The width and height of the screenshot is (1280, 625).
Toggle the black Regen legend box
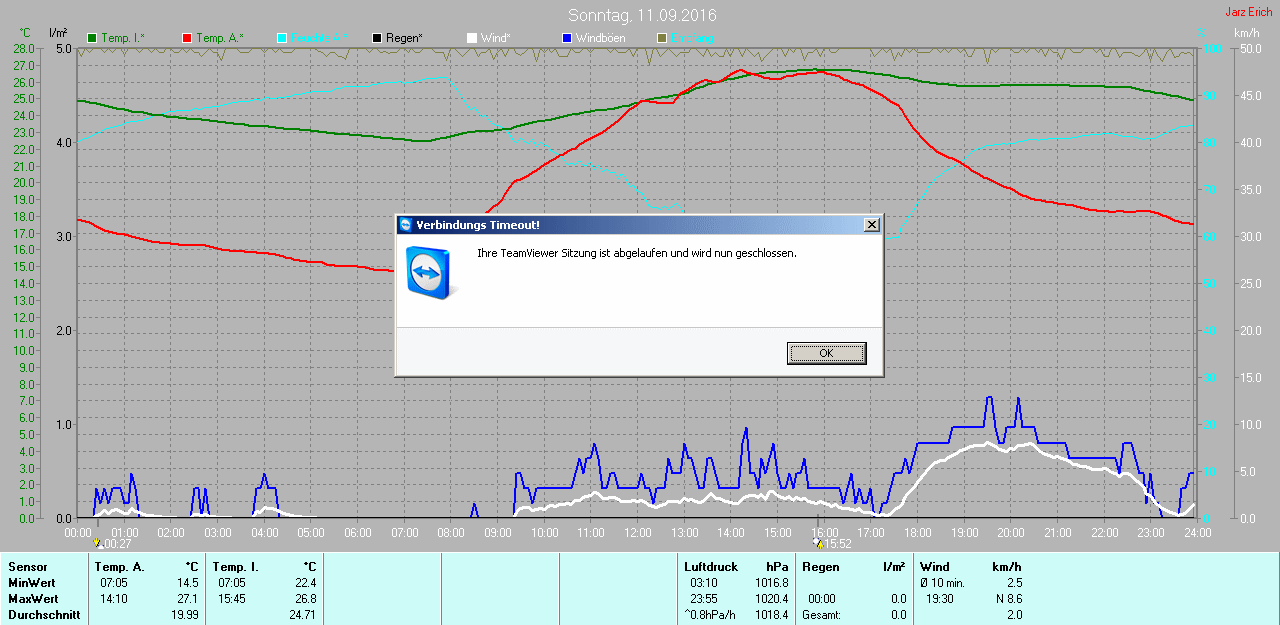coord(377,38)
